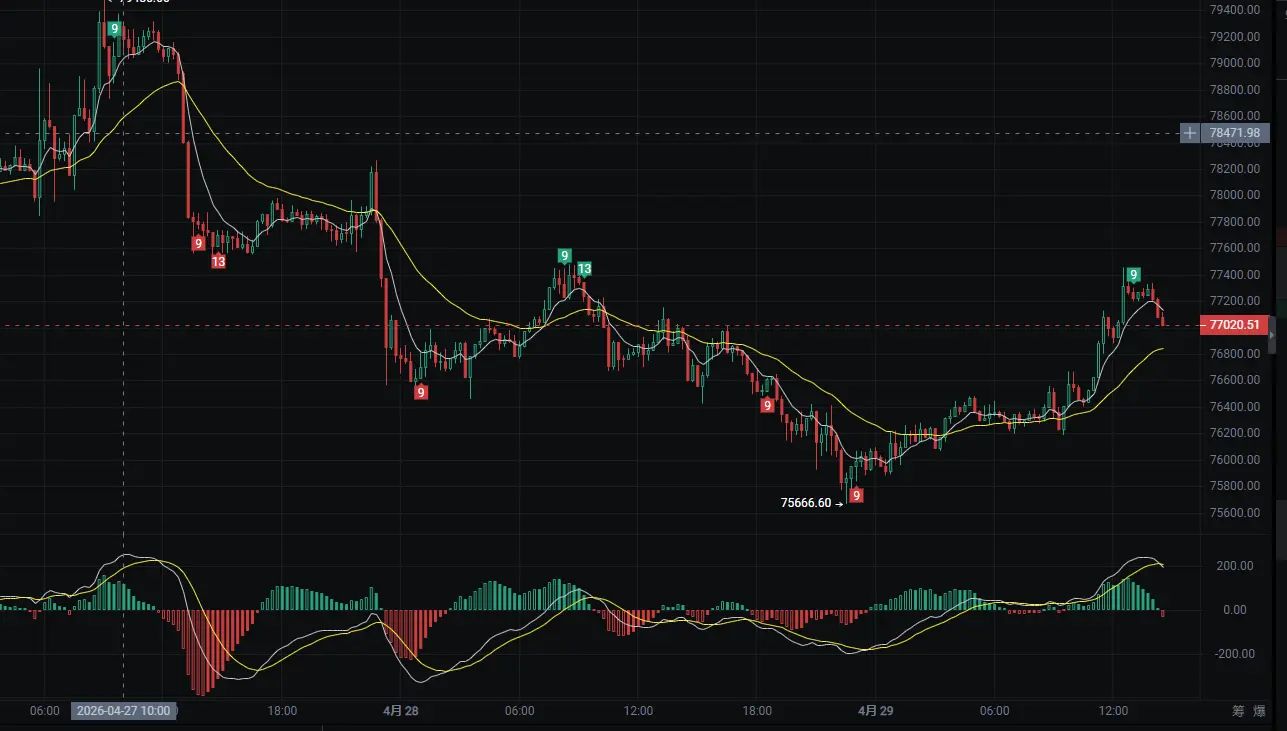Select the red 9 marker beside 75666.60
This screenshot has width=1287, height=731.
tap(857, 495)
